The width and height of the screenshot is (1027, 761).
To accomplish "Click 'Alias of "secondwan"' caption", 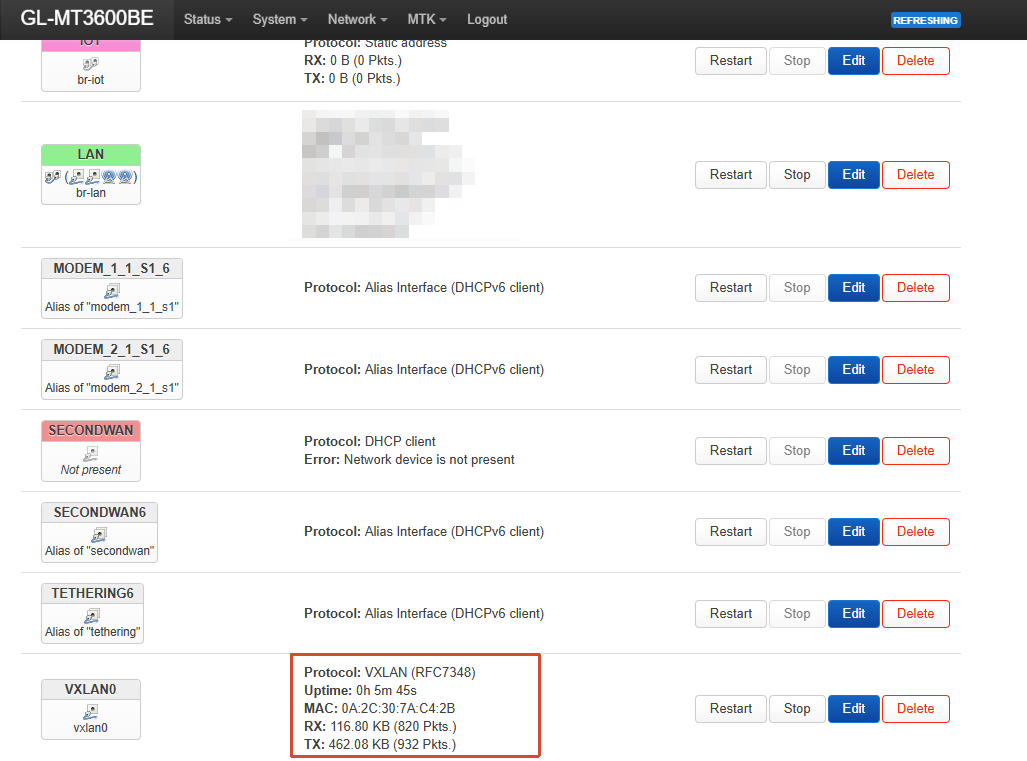I will point(99,551).
